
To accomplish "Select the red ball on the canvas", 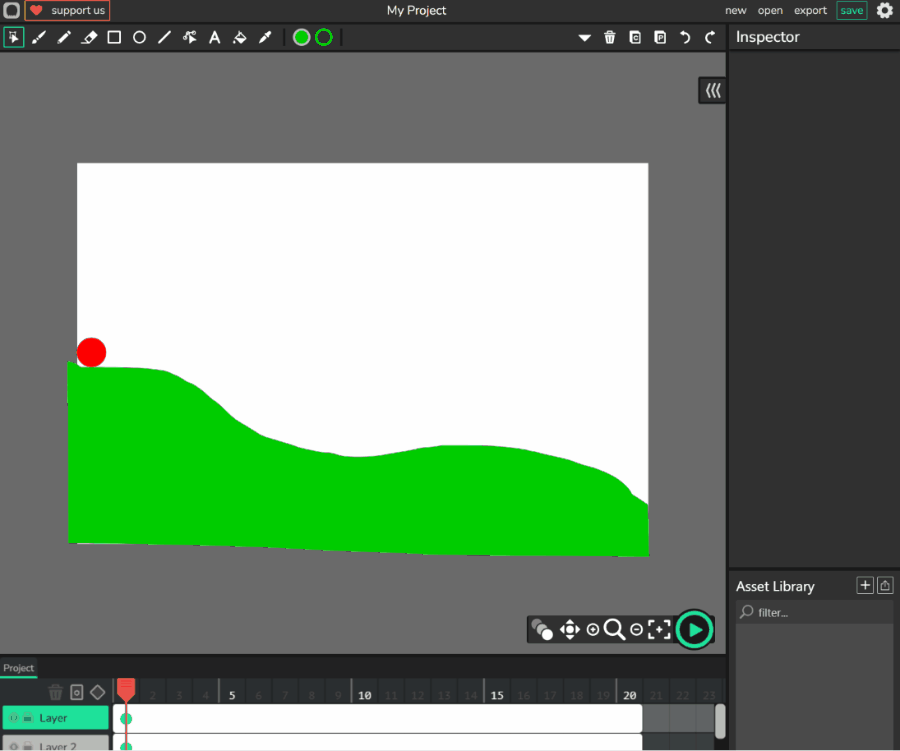I will pos(91,352).
